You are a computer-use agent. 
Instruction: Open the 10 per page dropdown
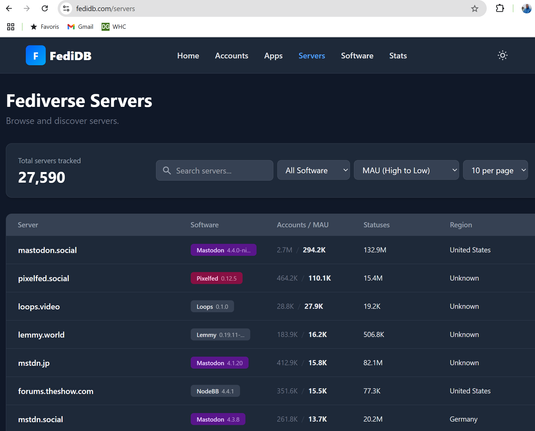[x=495, y=170]
